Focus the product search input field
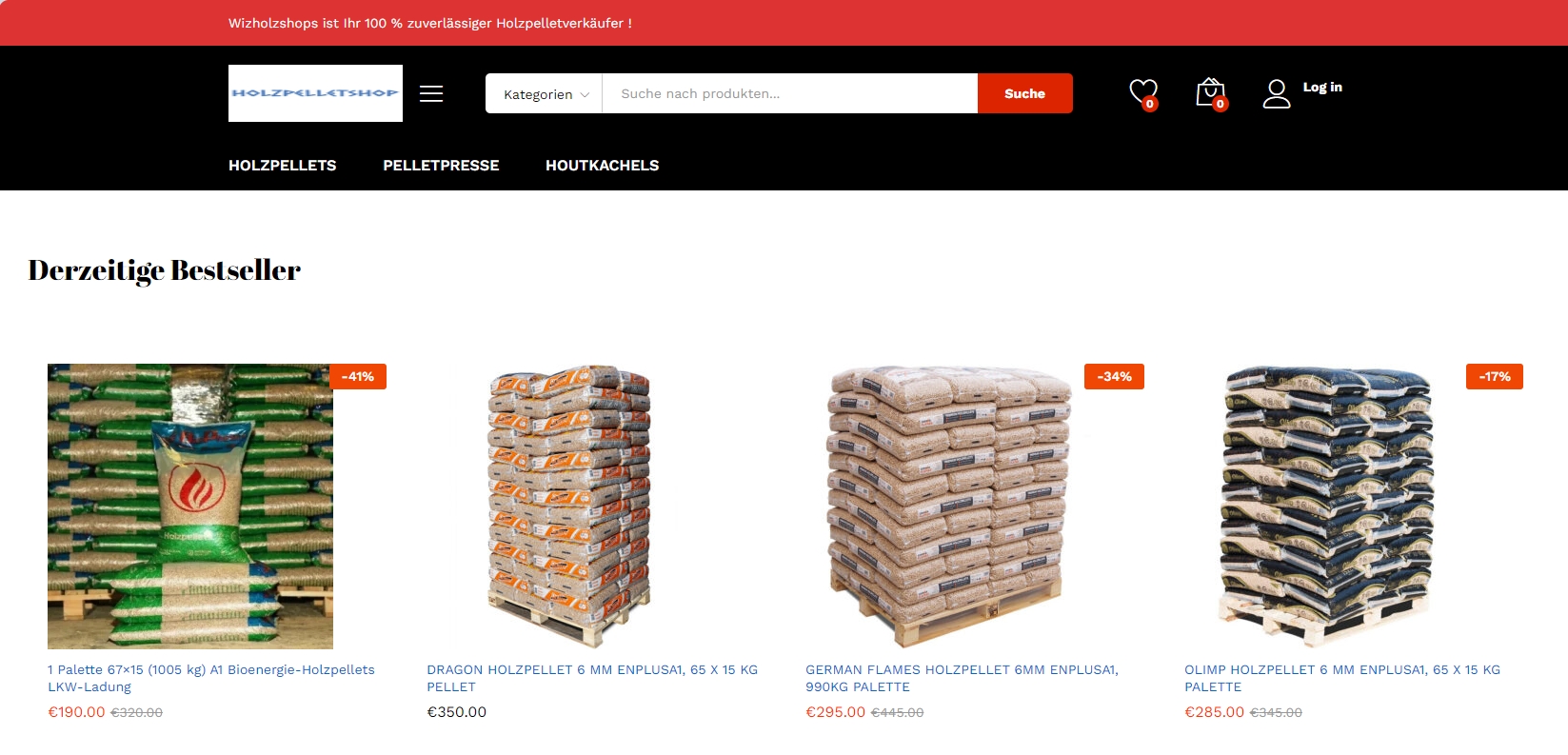The height and width of the screenshot is (755, 1568). [790, 93]
